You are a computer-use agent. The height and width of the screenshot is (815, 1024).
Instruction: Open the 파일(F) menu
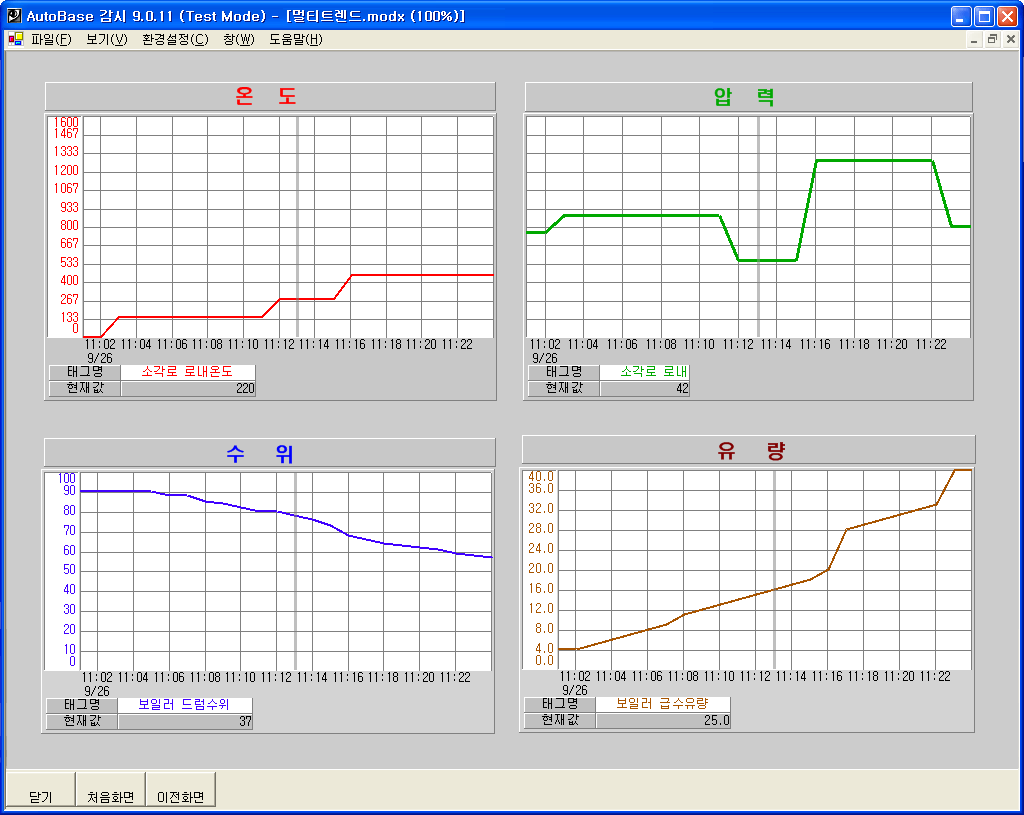pos(51,39)
